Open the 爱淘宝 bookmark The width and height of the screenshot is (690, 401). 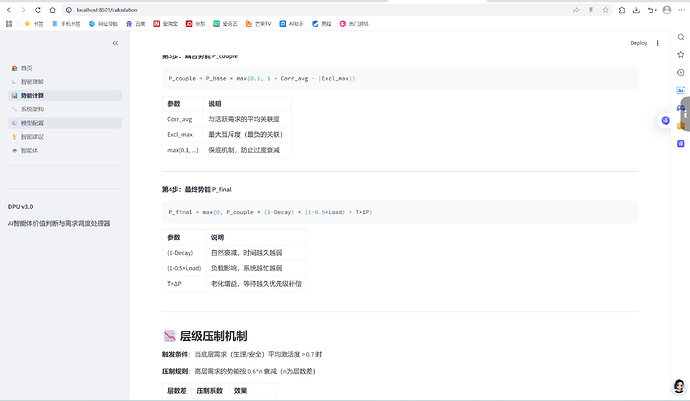point(165,24)
